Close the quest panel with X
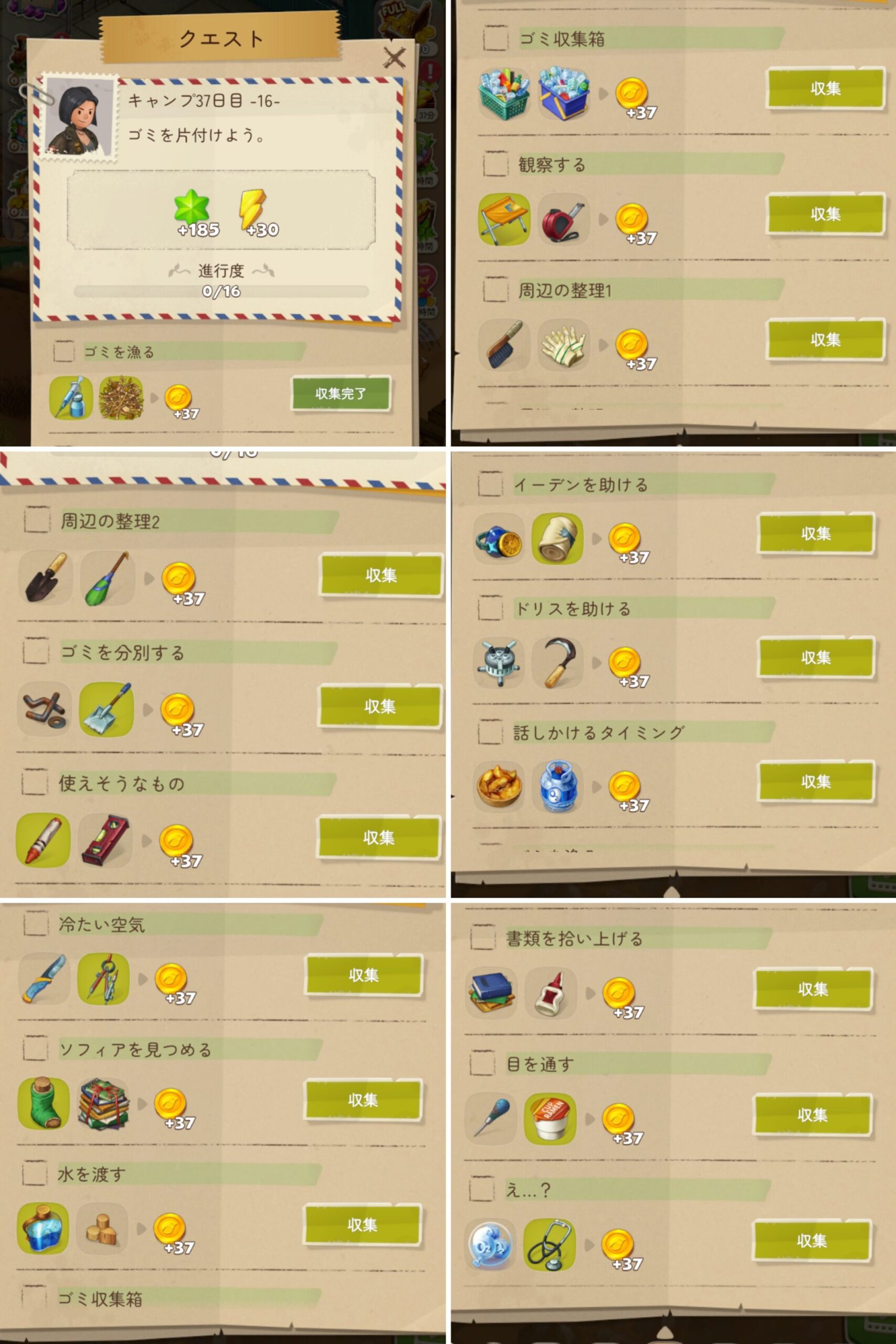The width and height of the screenshot is (896, 1344). click(x=394, y=58)
